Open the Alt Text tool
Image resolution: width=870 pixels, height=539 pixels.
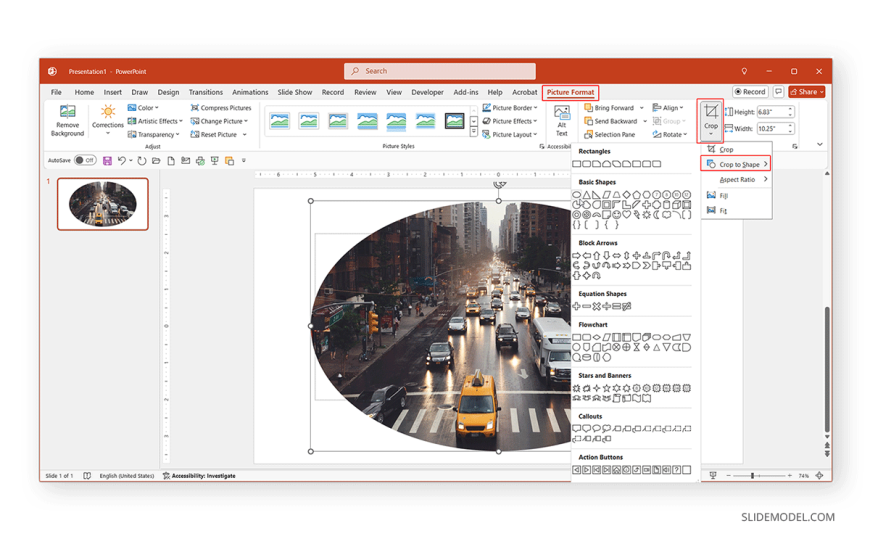click(562, 121)
